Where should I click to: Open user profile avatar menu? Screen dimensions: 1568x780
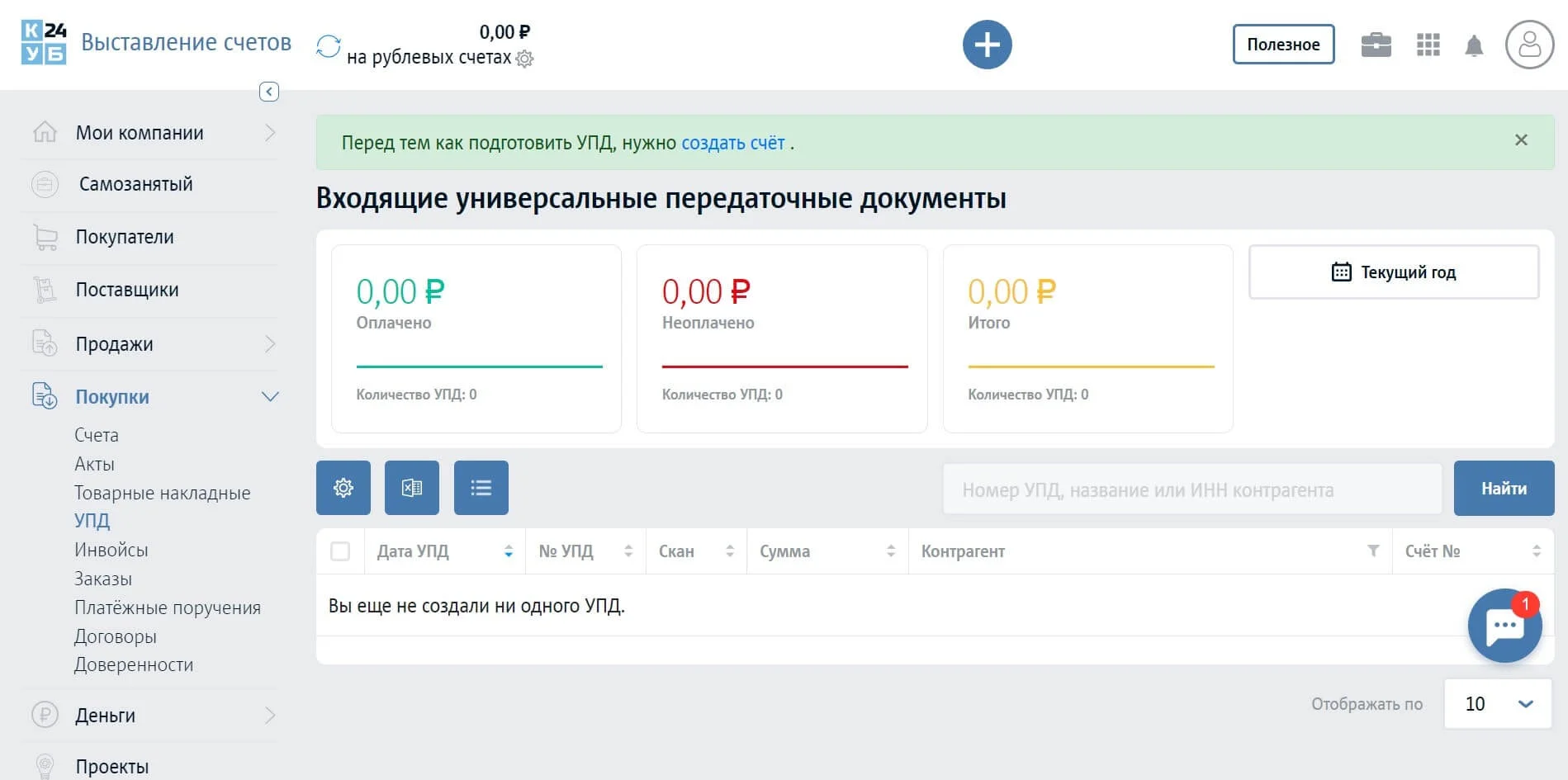coord(1529,45)
